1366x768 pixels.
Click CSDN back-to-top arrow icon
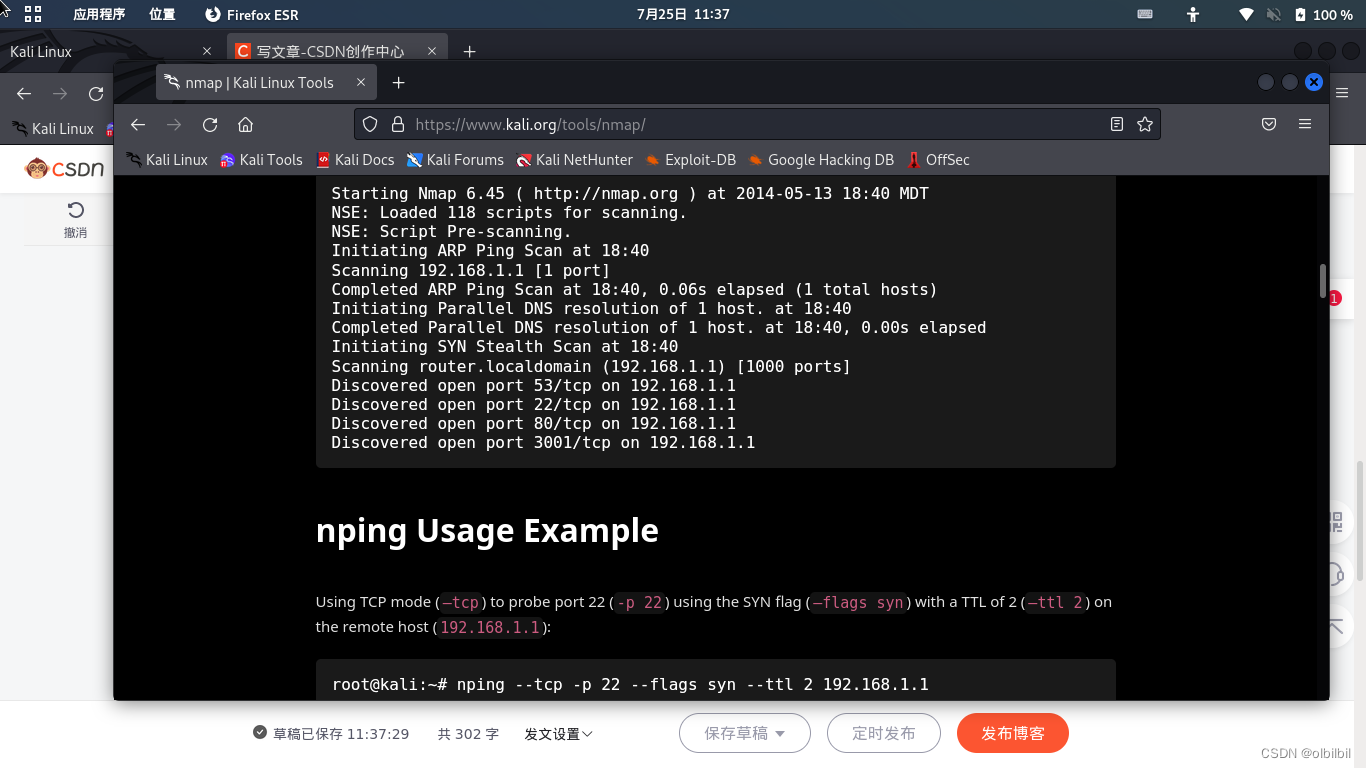click(1337, 626)
